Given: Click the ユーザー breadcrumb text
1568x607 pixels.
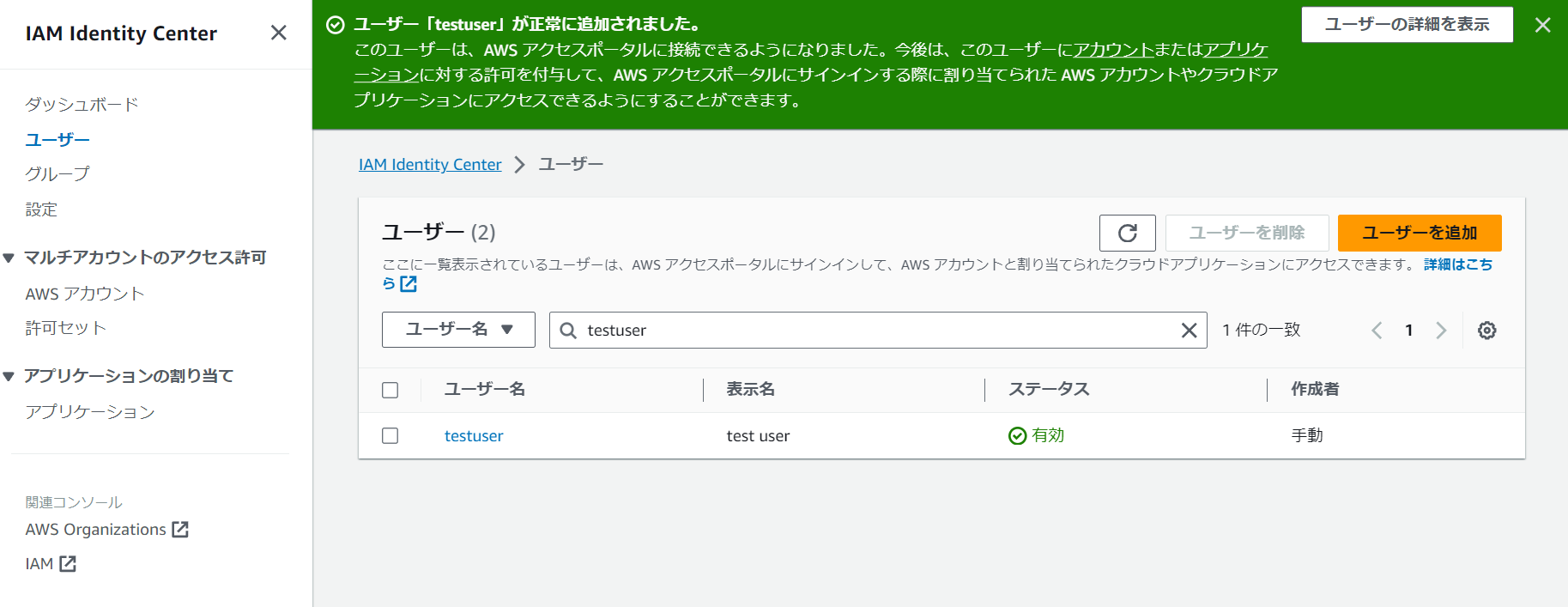Looking at the screenshot, I should [x=571, y=164].
